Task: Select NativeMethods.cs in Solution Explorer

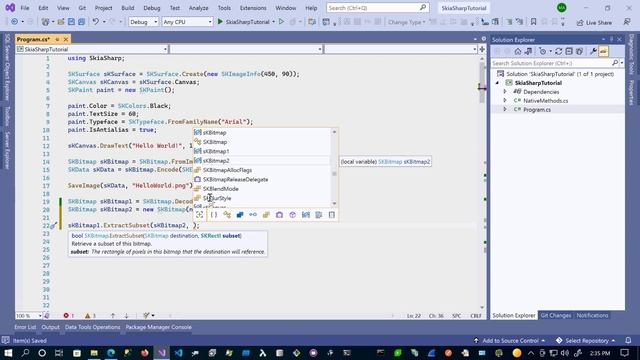Action: tap(545, 100)
